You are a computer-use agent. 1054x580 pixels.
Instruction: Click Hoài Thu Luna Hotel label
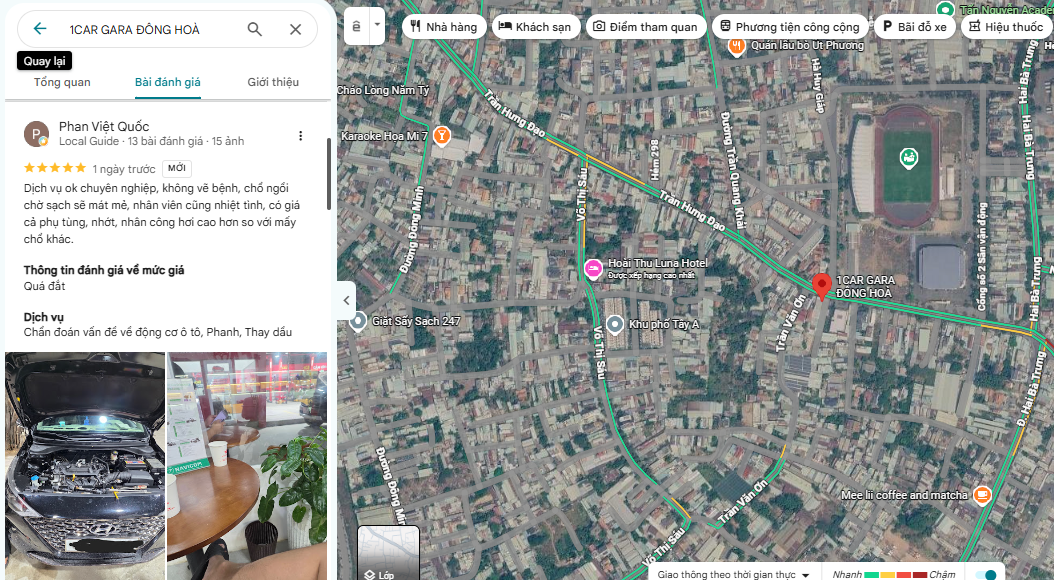coord(657,263)
